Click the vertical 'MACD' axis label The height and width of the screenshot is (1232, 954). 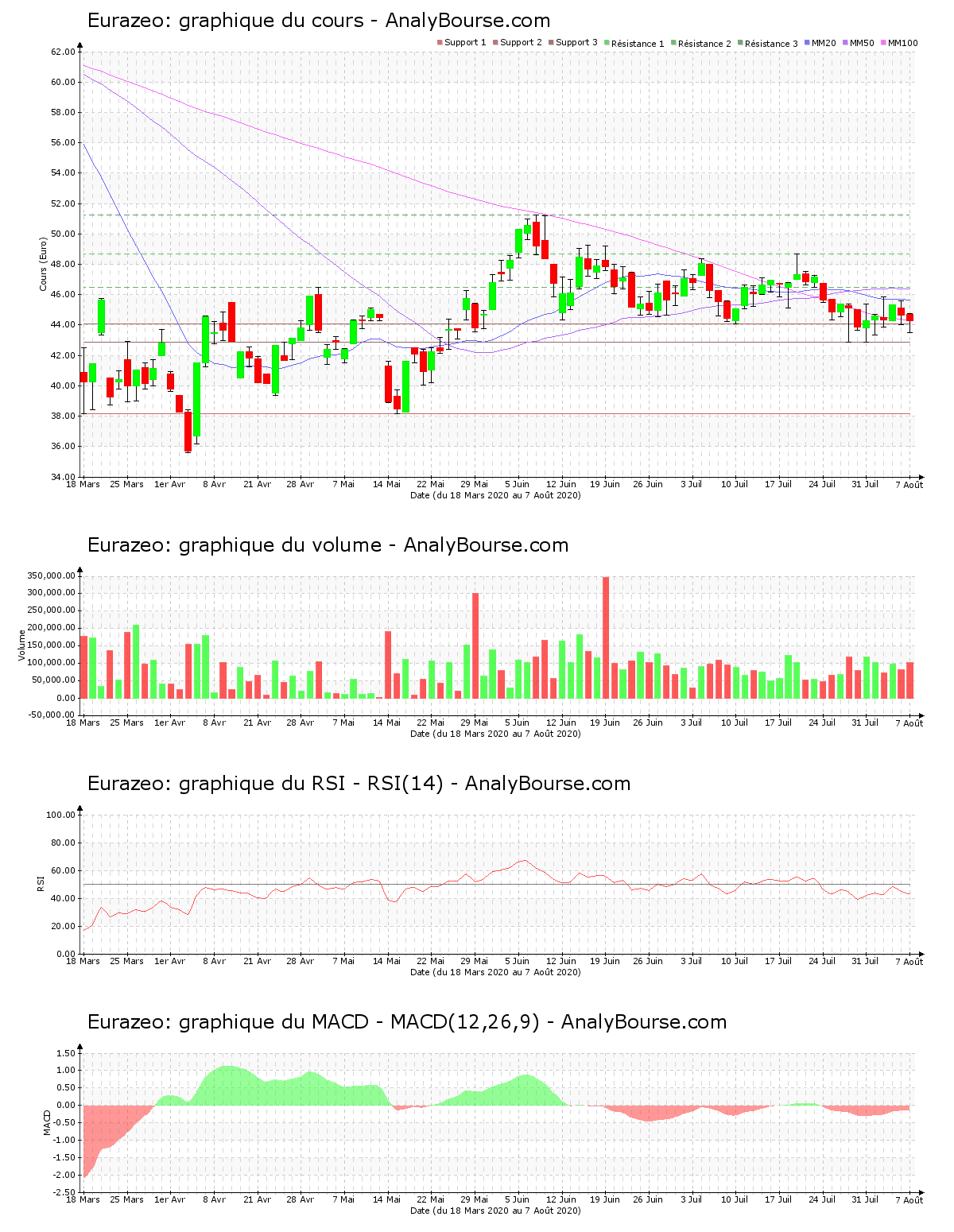pyautogui.click(x=47, y=1122)
